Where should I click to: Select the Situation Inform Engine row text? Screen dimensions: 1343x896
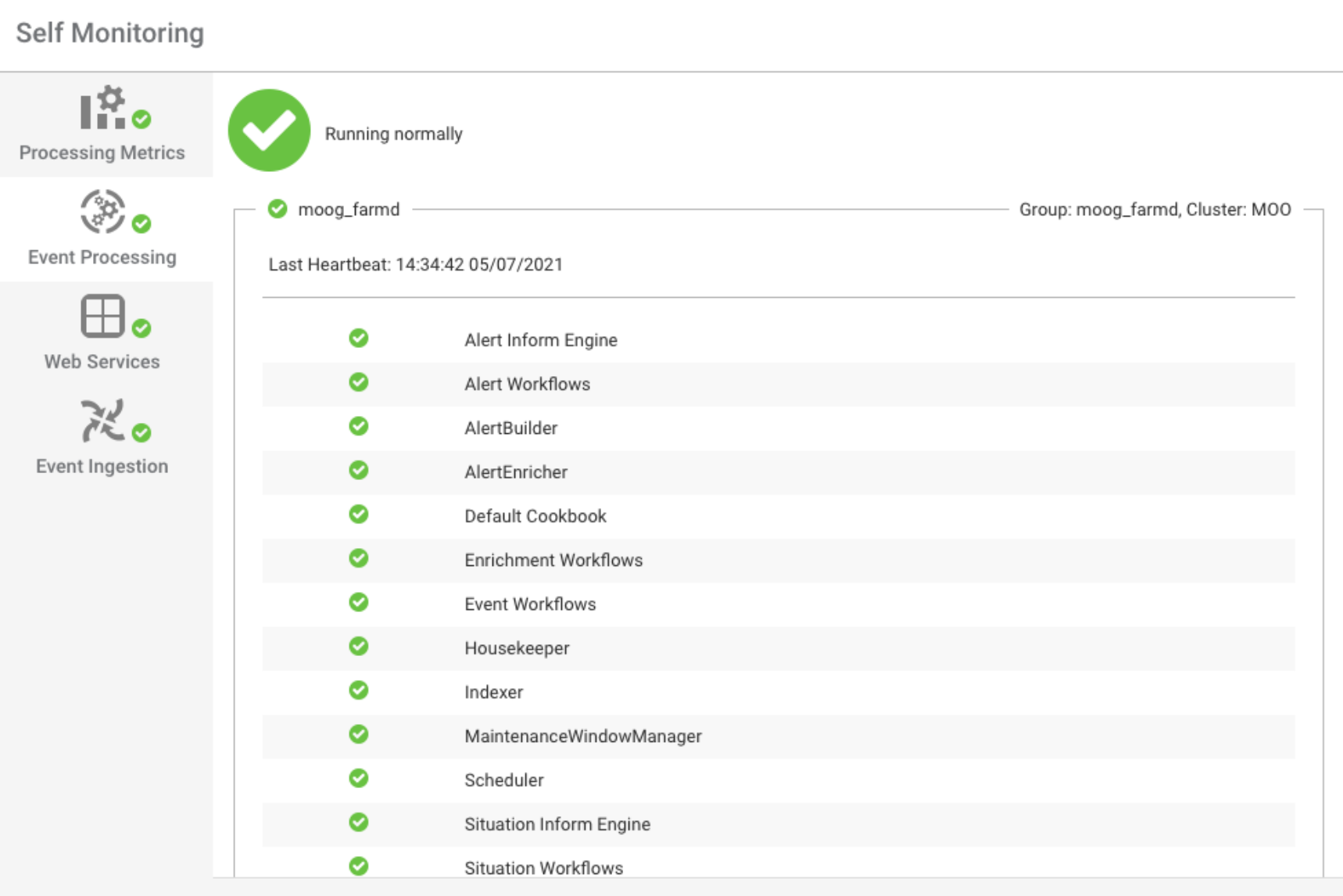(557, 824)
